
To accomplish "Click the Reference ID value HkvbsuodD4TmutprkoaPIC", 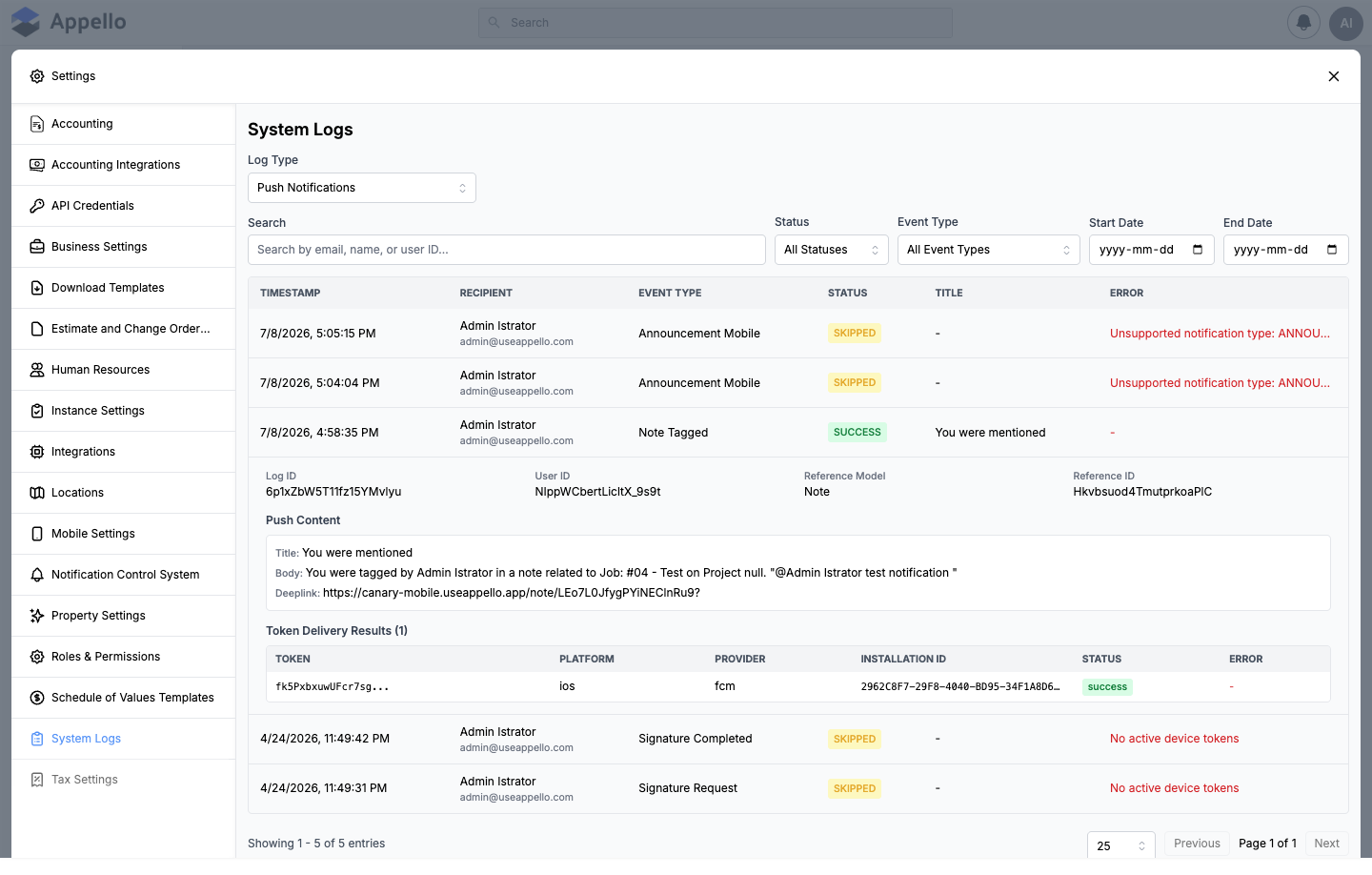I will pyautogui.click(x=1142, y=492).
